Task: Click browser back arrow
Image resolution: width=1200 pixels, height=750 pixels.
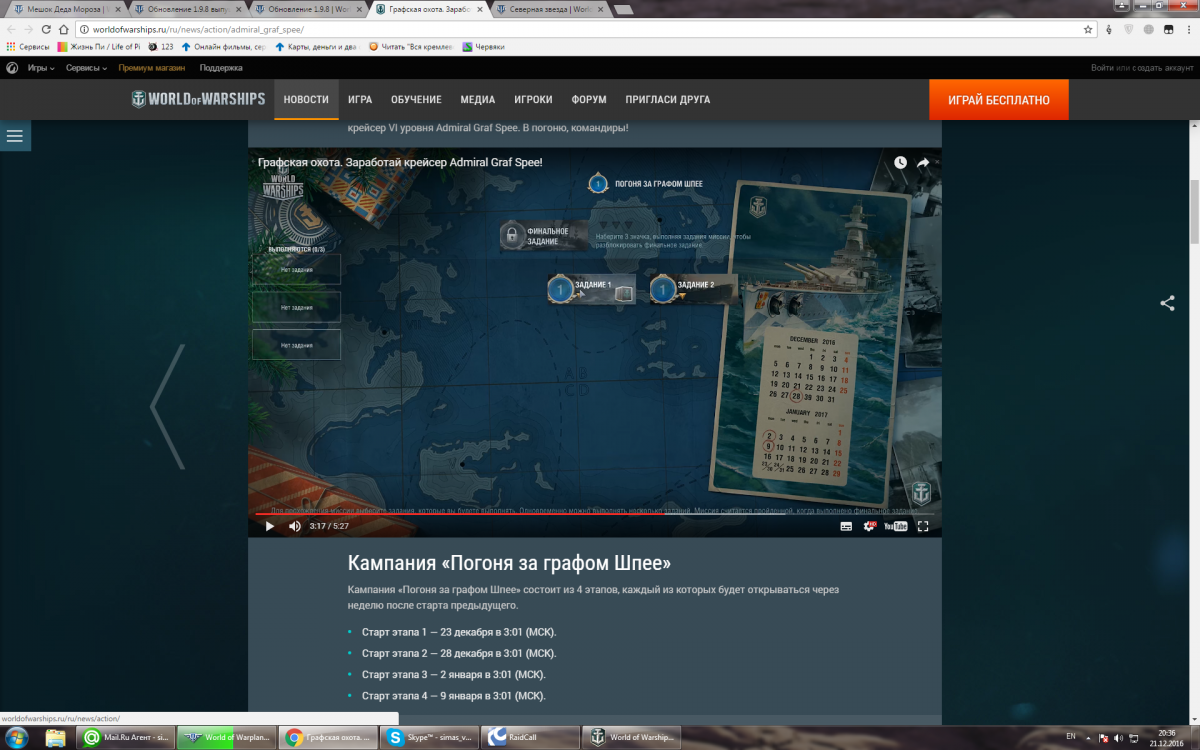Action: pos(12,29)
